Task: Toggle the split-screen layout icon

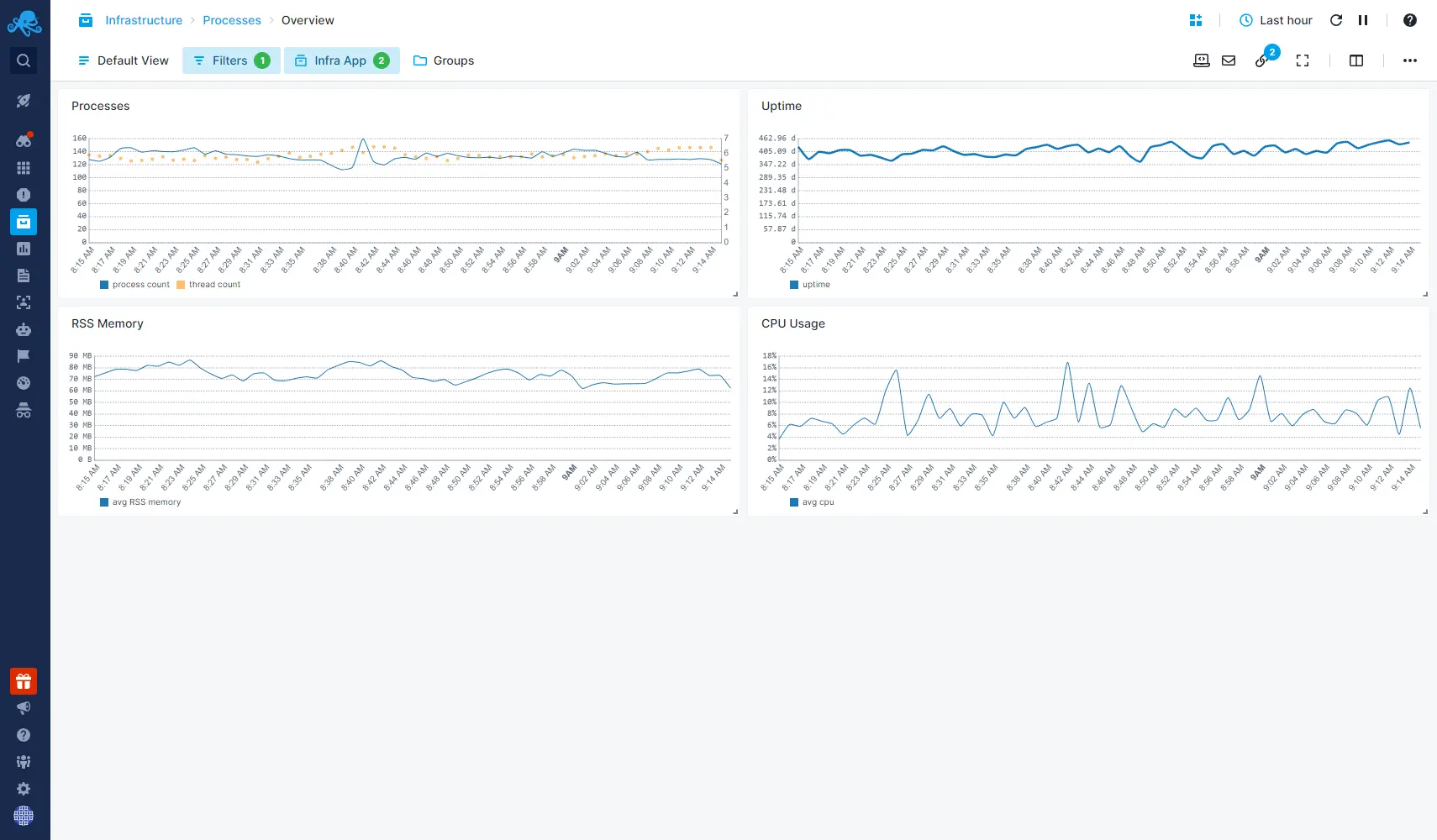Action: [1356, 60]
